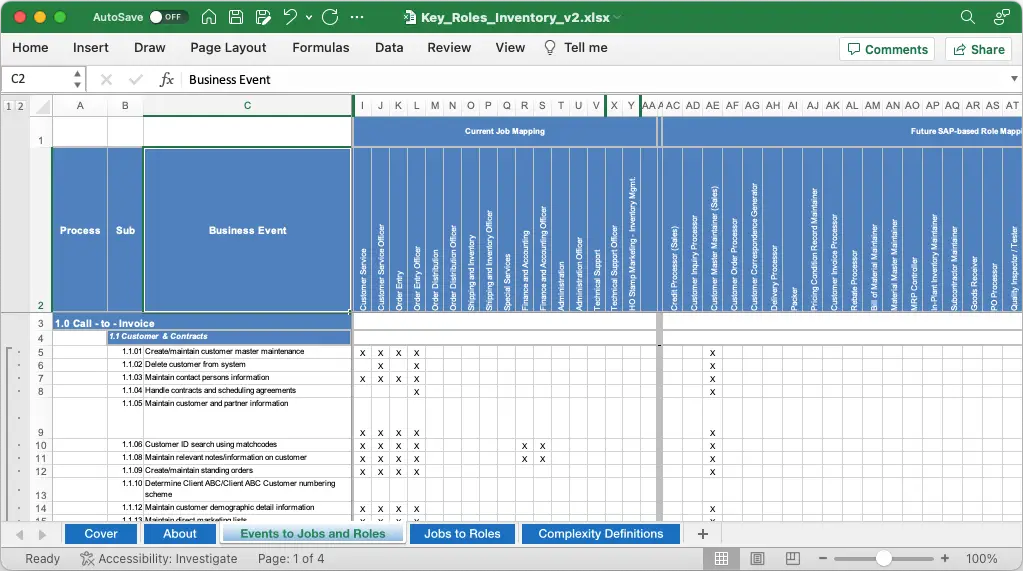The height and width of the screenshot is (571, 1023).
Task: Click the 100% zoom level
Action: (x=981, y=559)
